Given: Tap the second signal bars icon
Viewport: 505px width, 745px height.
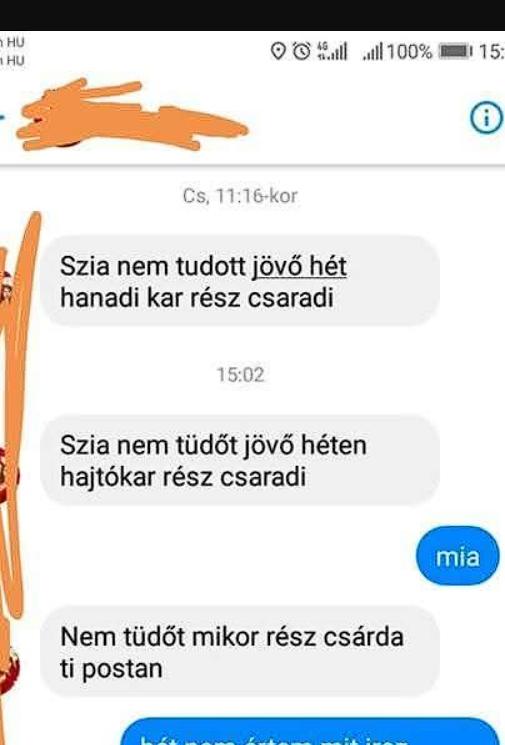Looking at the screenshot, I should [x=372, y=51].
